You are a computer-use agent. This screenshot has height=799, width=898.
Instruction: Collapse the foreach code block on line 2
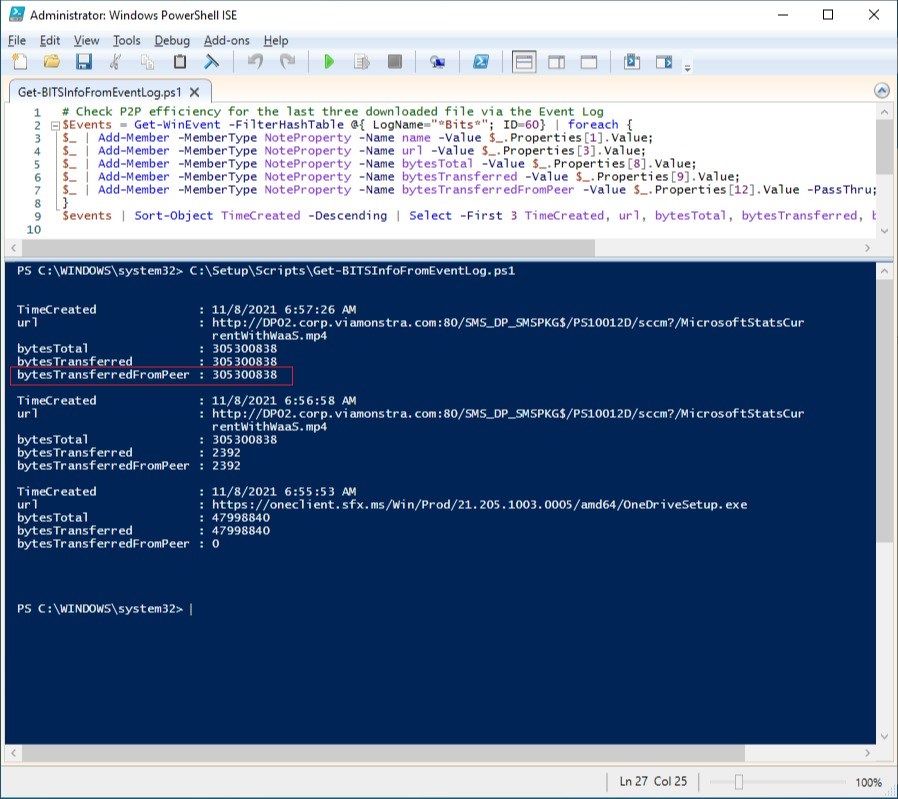tap(55, 125)
